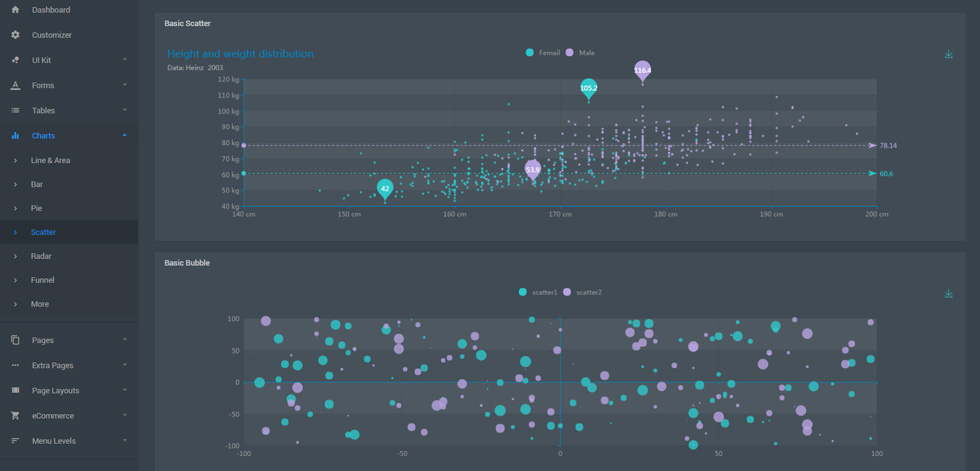Click the eCommerce cart icon
The image size is (980, 471).
(16, 415)
